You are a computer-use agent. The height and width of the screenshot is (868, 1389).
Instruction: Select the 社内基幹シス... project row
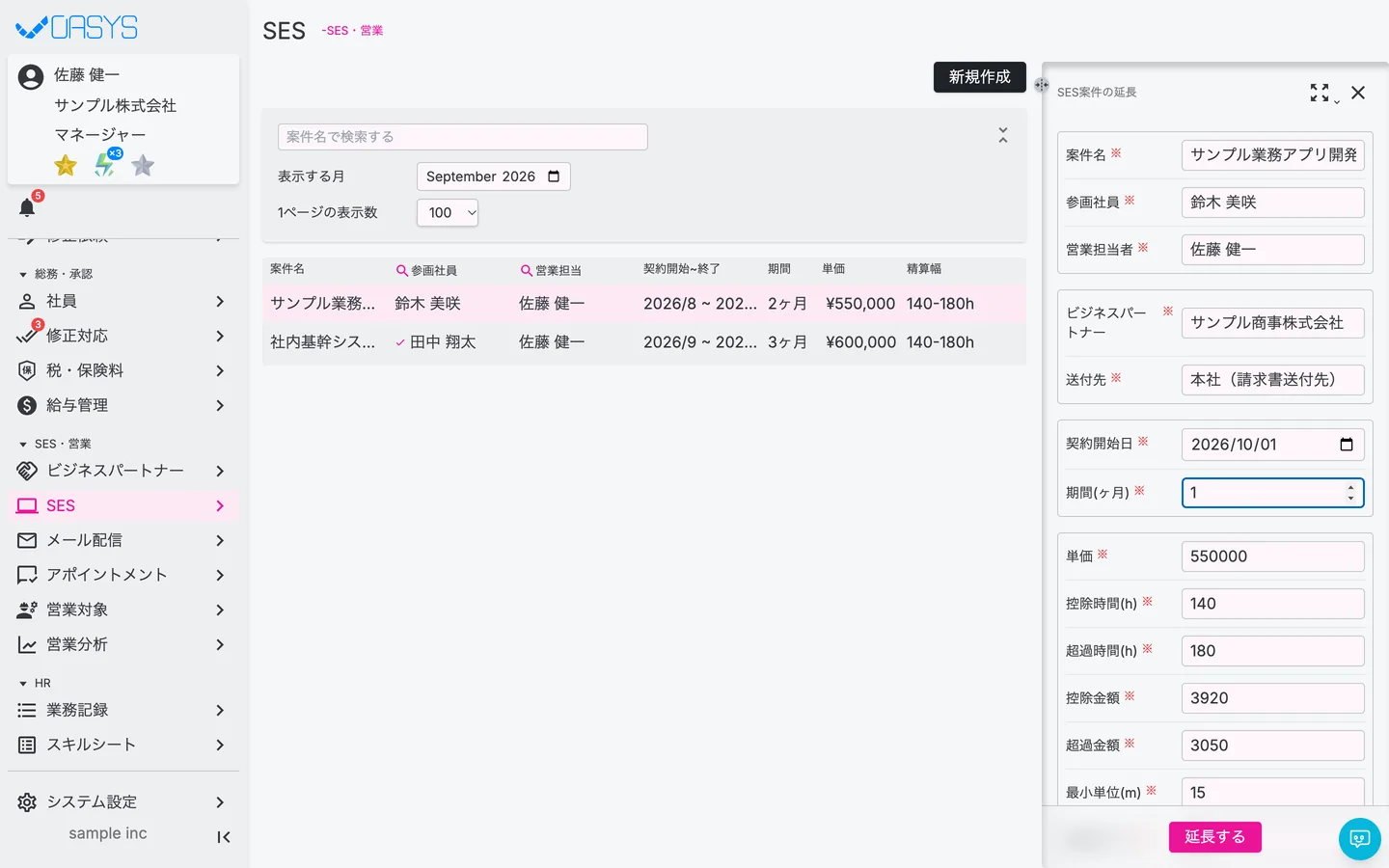[x=644, y=342]
